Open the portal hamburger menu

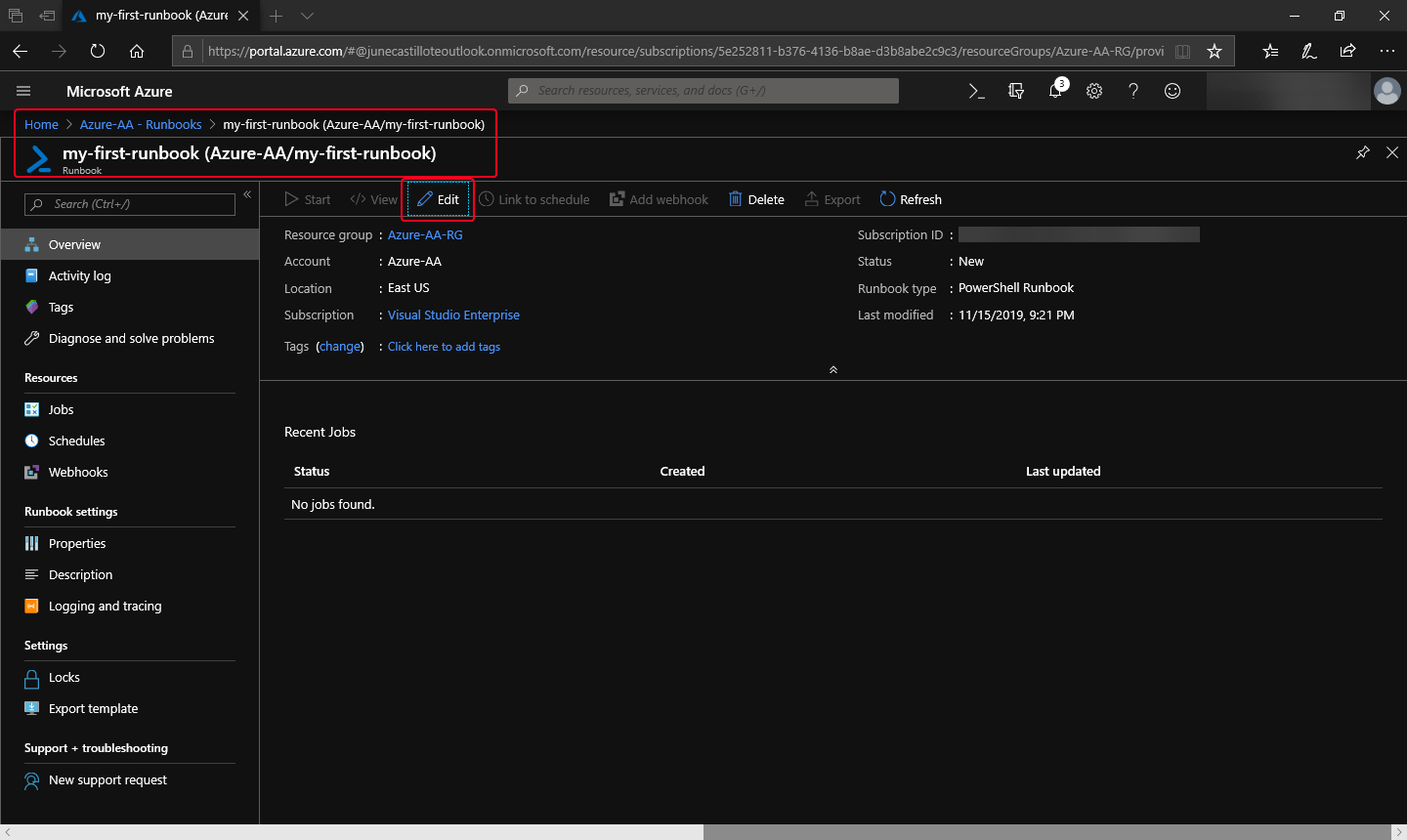click(23, 90)
